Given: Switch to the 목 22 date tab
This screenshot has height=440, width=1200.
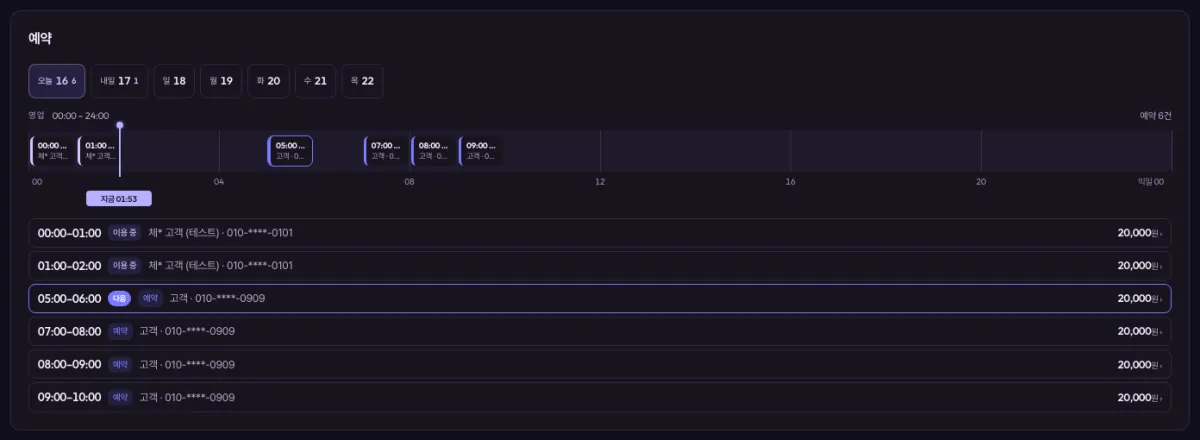Looking at the screenshot, I should point(362,81).
